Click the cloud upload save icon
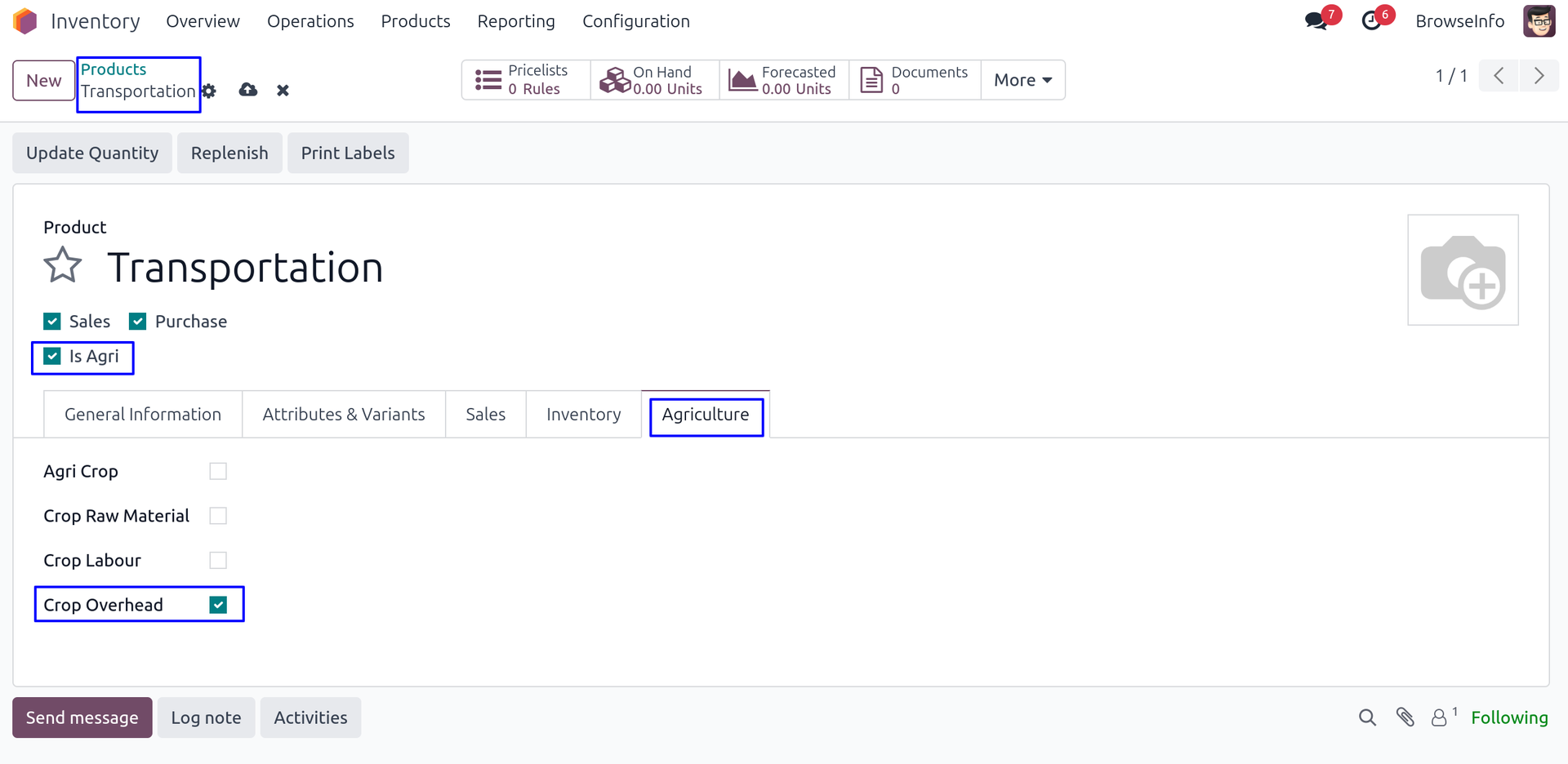Viewport: 1568px width, 764px height. (248, 90)
